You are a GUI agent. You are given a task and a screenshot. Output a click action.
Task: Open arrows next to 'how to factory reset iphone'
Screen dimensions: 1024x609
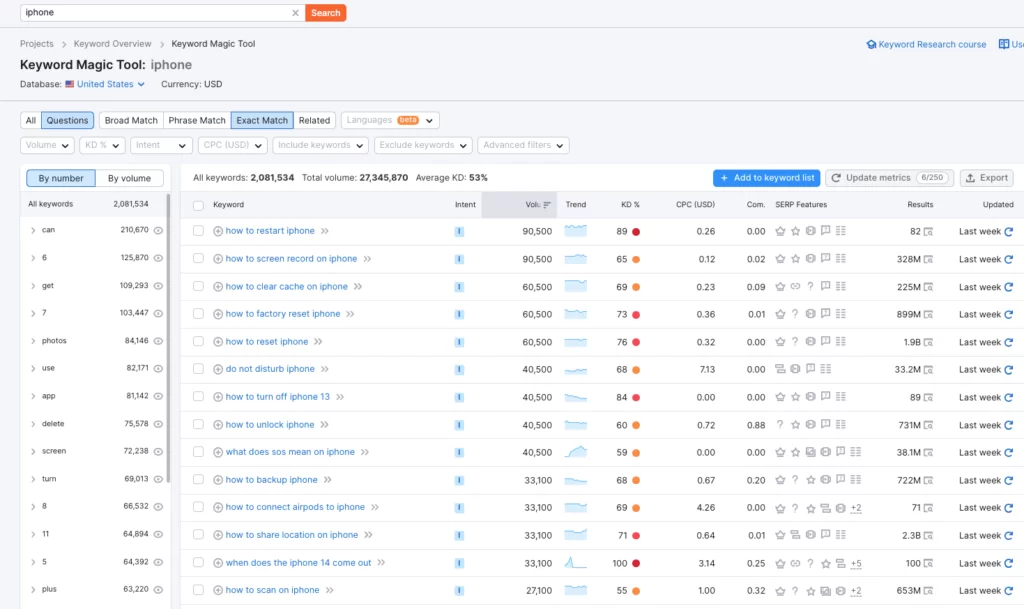351,314
